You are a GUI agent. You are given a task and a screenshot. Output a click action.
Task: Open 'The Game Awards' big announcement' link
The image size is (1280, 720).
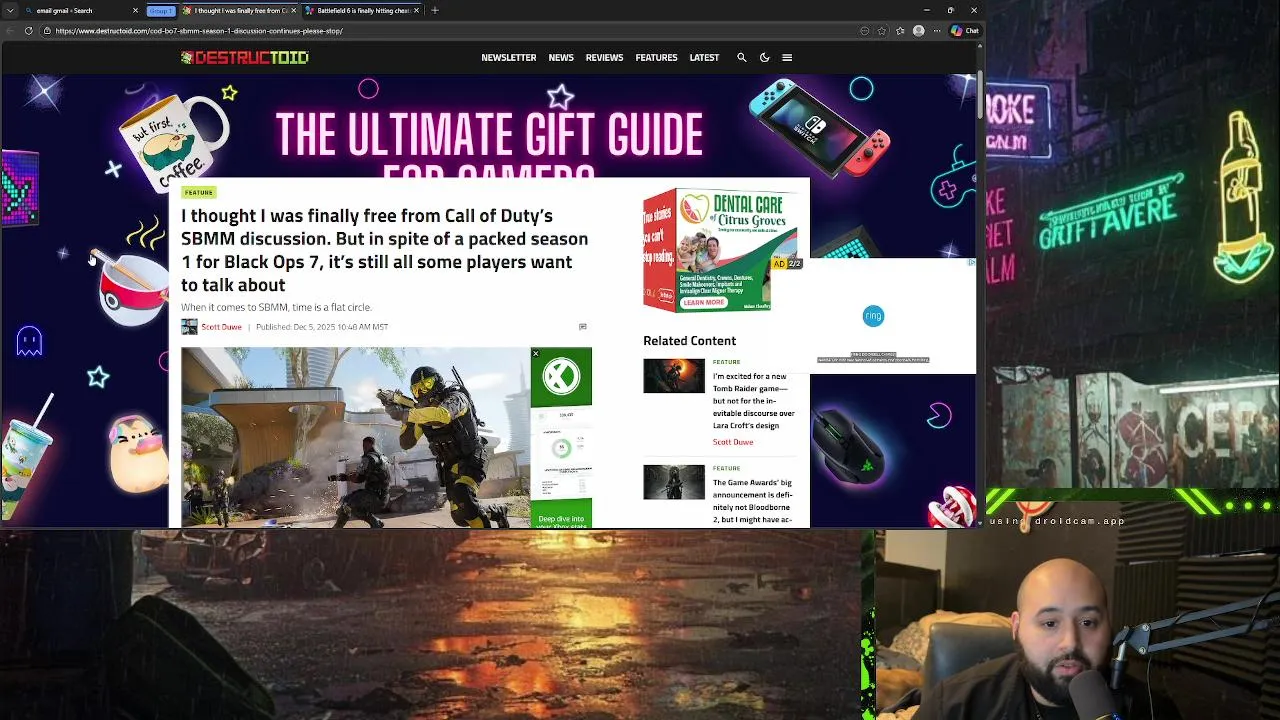click(753, 501)
